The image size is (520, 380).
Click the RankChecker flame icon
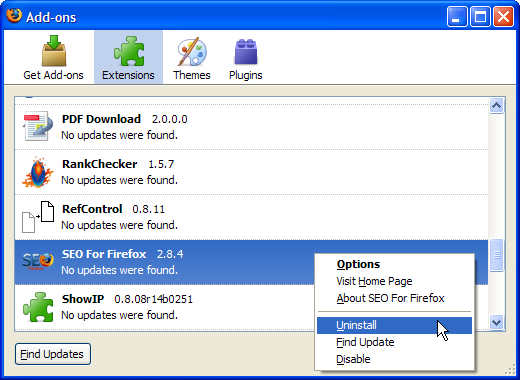pyautogui.click(x=38, y=172)
